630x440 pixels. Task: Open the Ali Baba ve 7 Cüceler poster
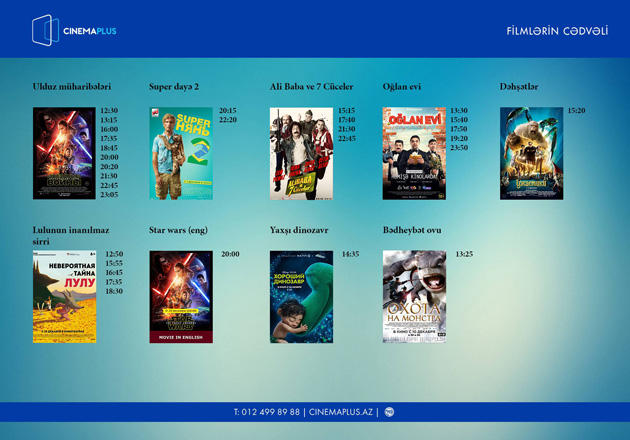[x=301, y=153]
